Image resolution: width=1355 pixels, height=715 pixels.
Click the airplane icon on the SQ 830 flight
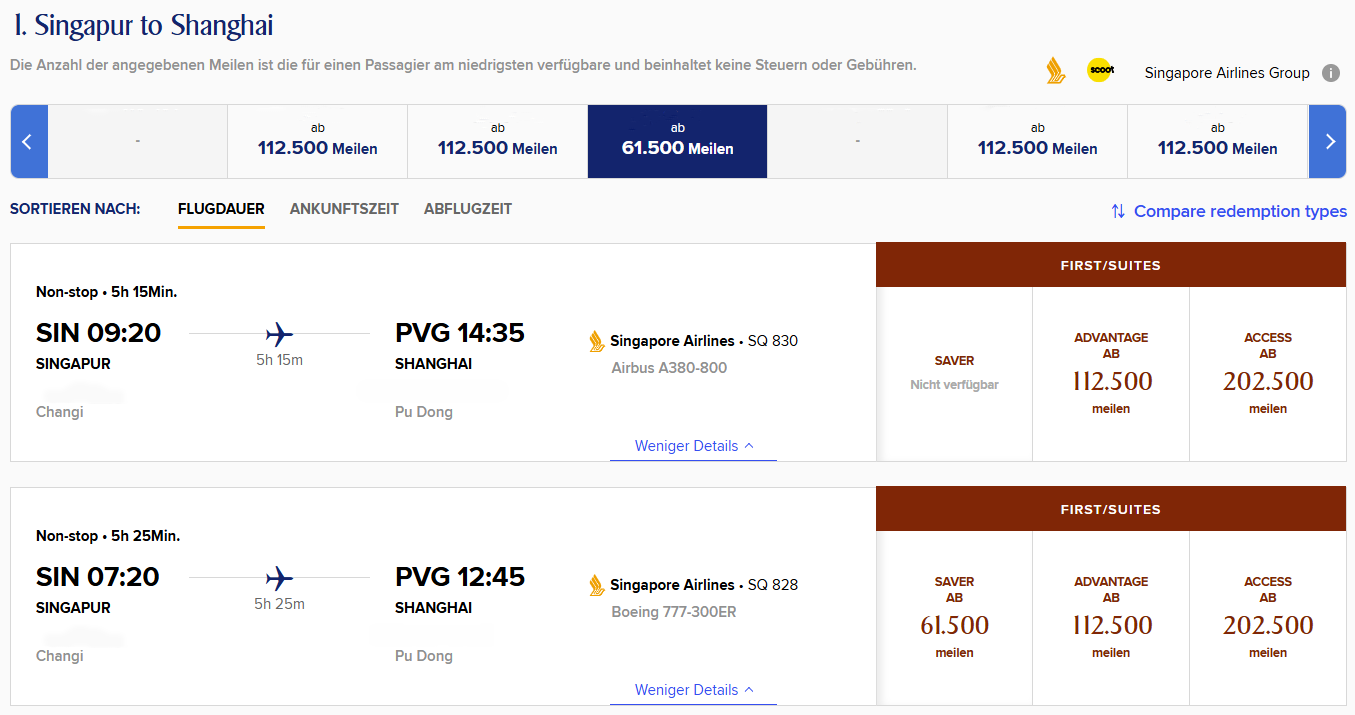(x=279, y=333)
